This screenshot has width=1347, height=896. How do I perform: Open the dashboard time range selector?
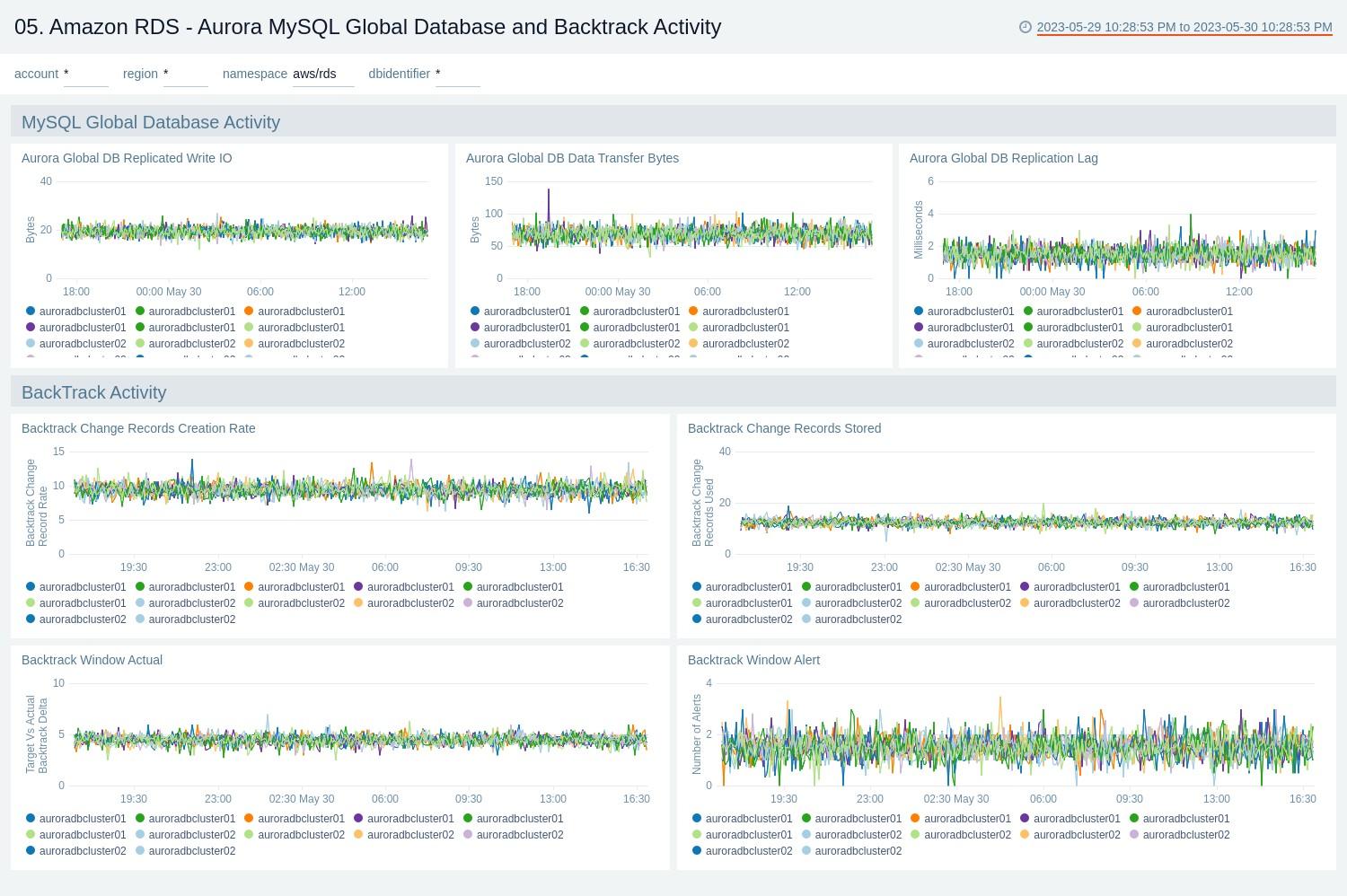[1184, 27]
